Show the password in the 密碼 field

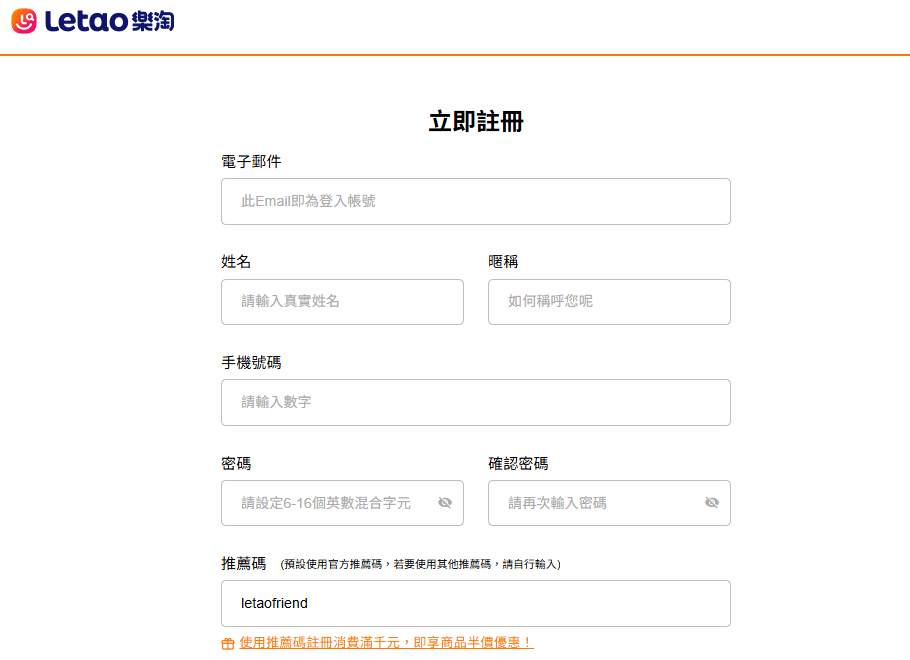tap(445, 503)
